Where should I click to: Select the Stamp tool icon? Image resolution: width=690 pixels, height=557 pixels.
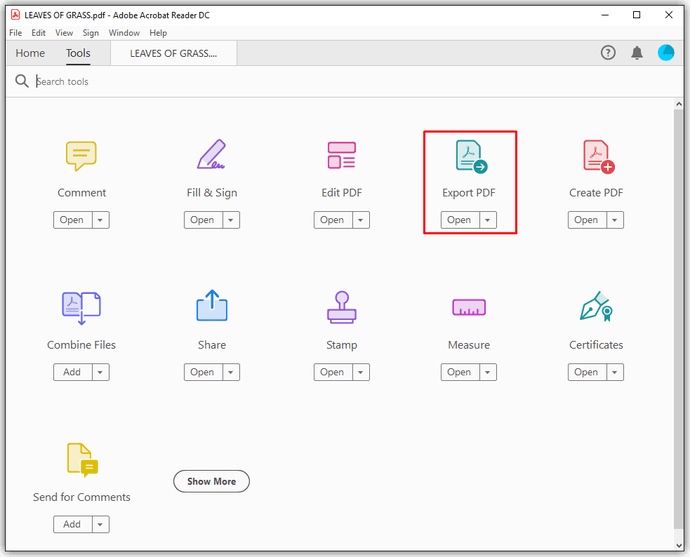[342, 307]
